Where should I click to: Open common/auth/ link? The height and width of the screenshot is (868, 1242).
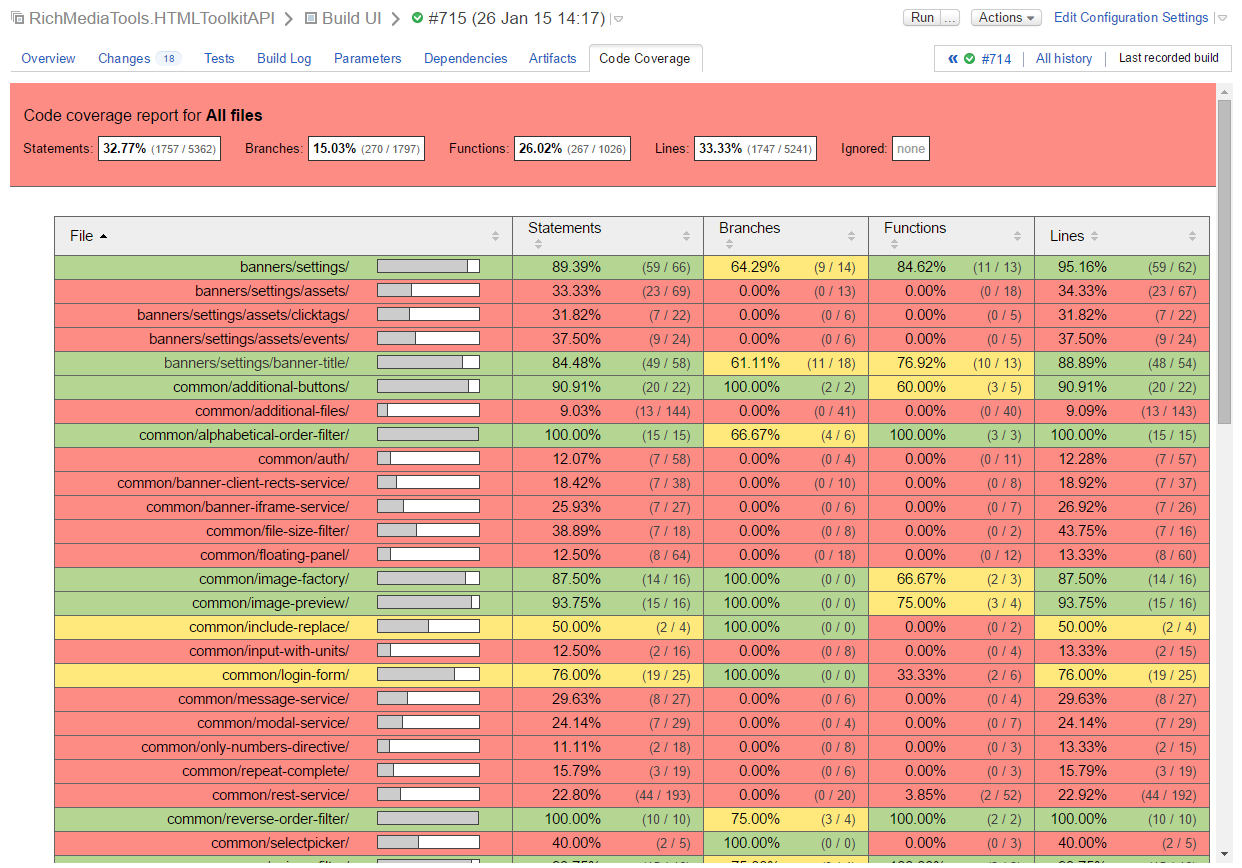(x=303, y=459)
